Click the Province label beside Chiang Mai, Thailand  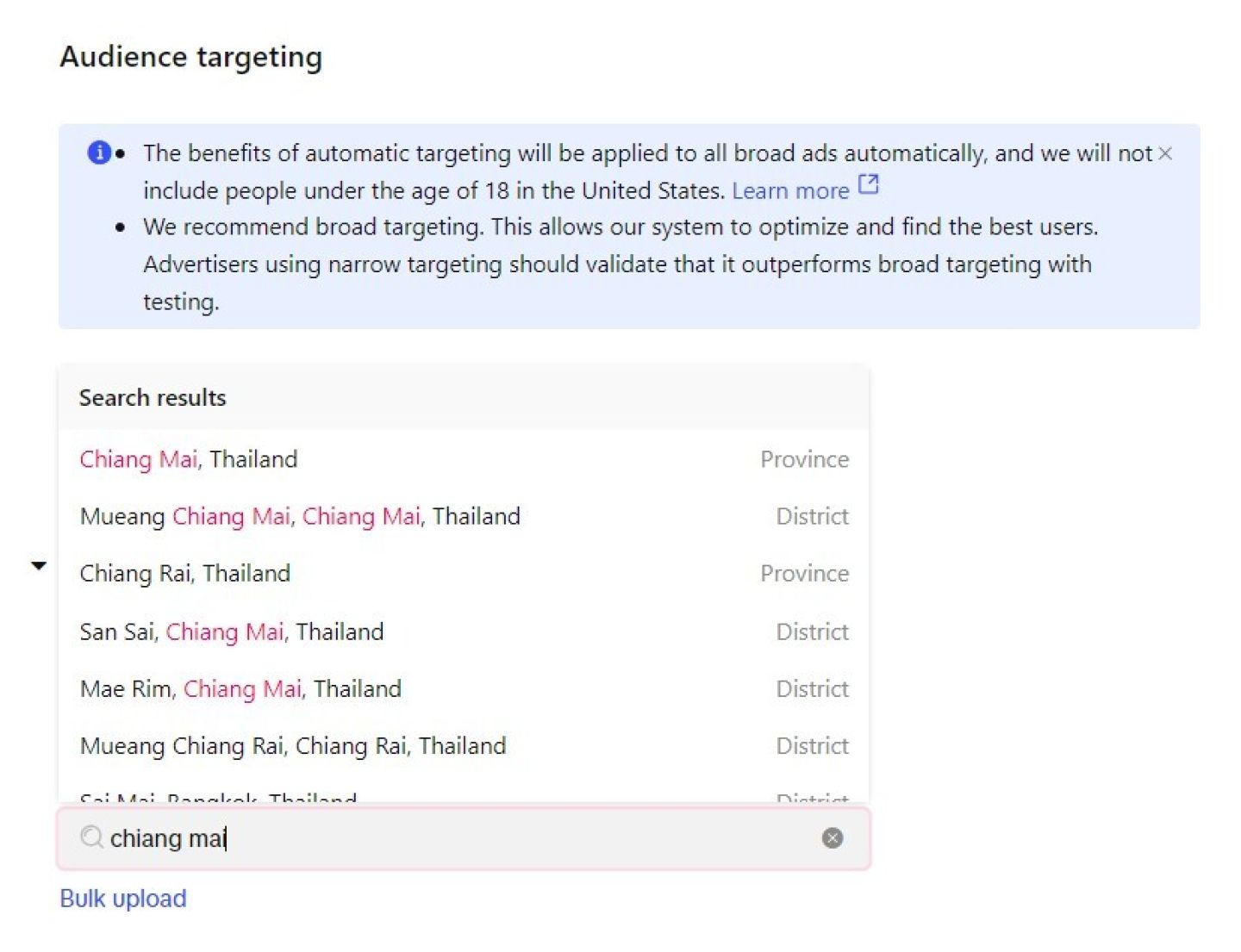[x=804, y=459]
